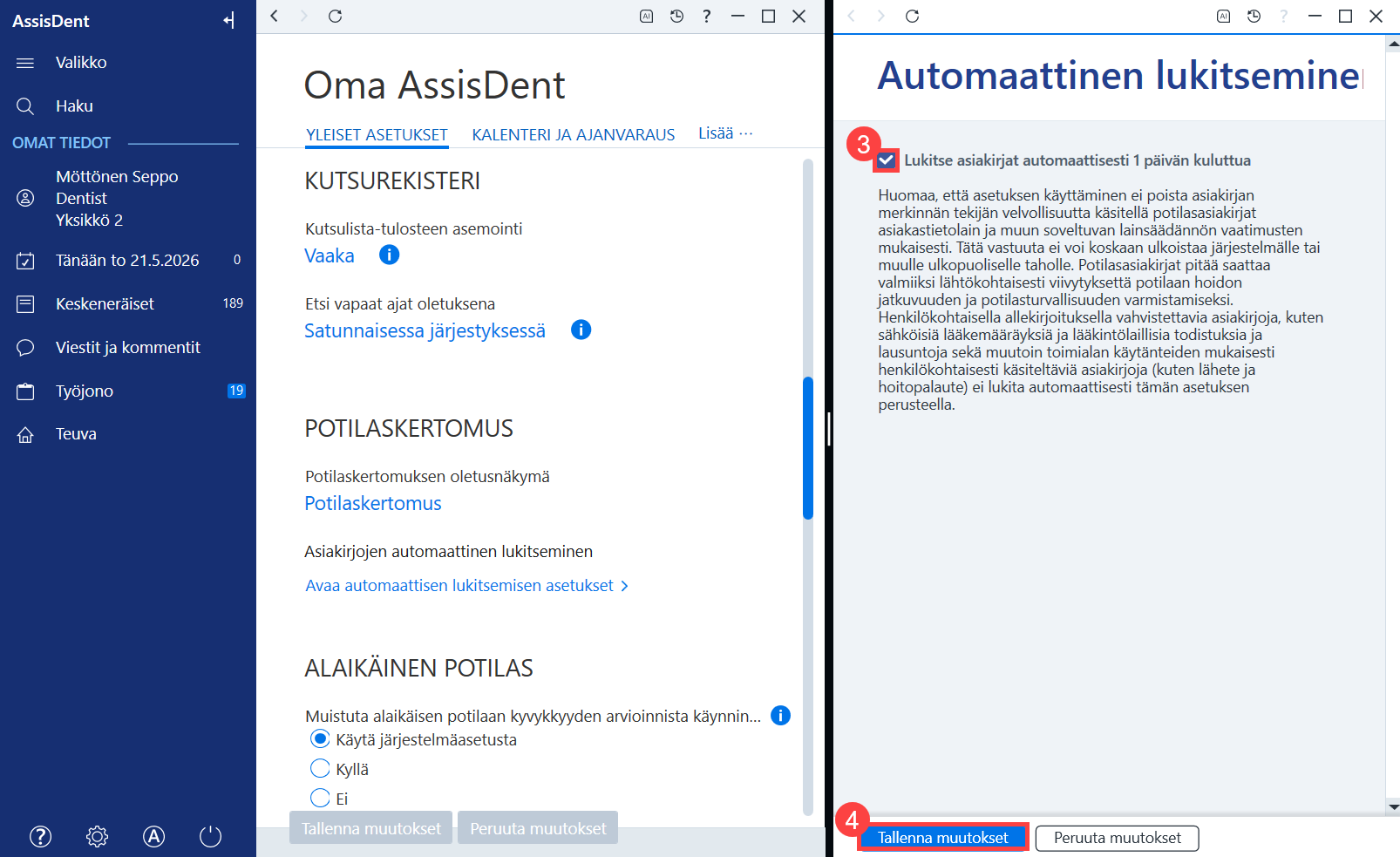1400x857 pixels.
Task: Open the Möttönen Seppo user profile icon
Action: coord(25,198)
